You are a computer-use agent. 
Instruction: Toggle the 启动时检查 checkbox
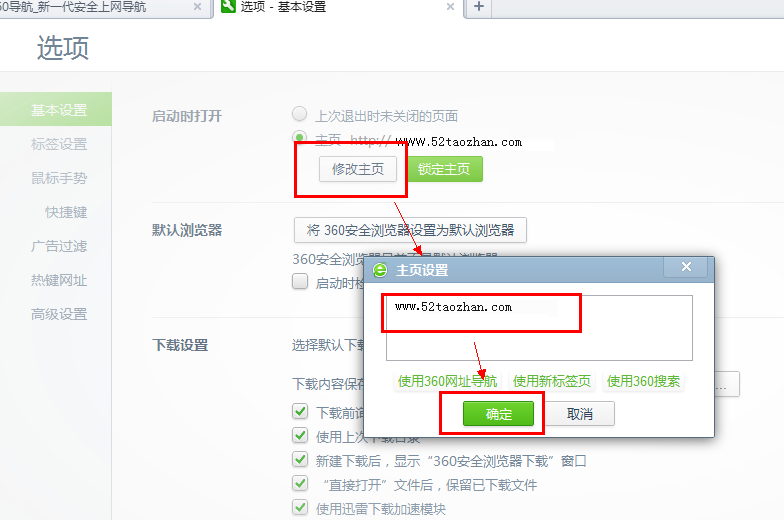tap(300, 281)
